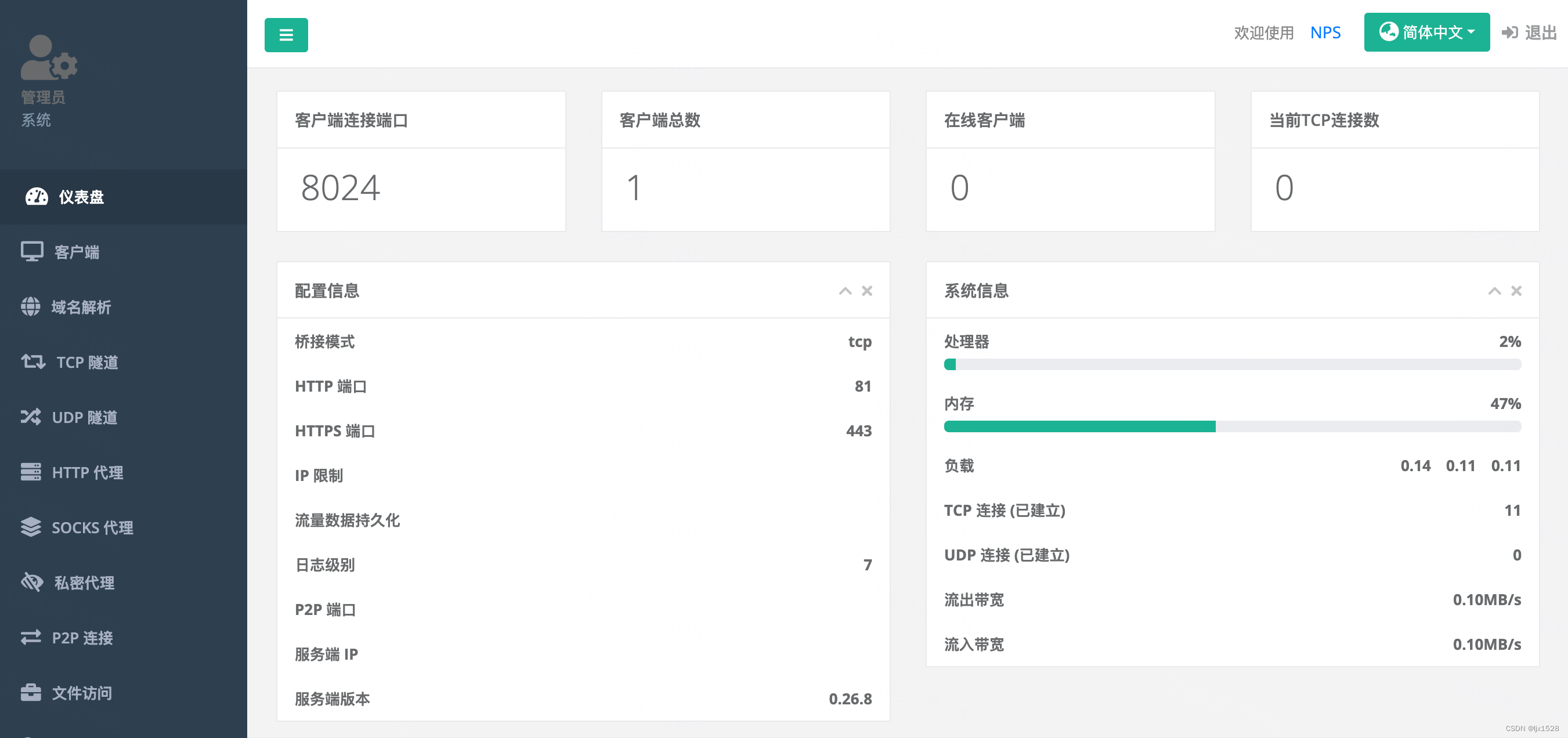The image size is (1568, 738).
Task: Open the 简体中文 language dropdown
Action: [x=1426, y=32]
